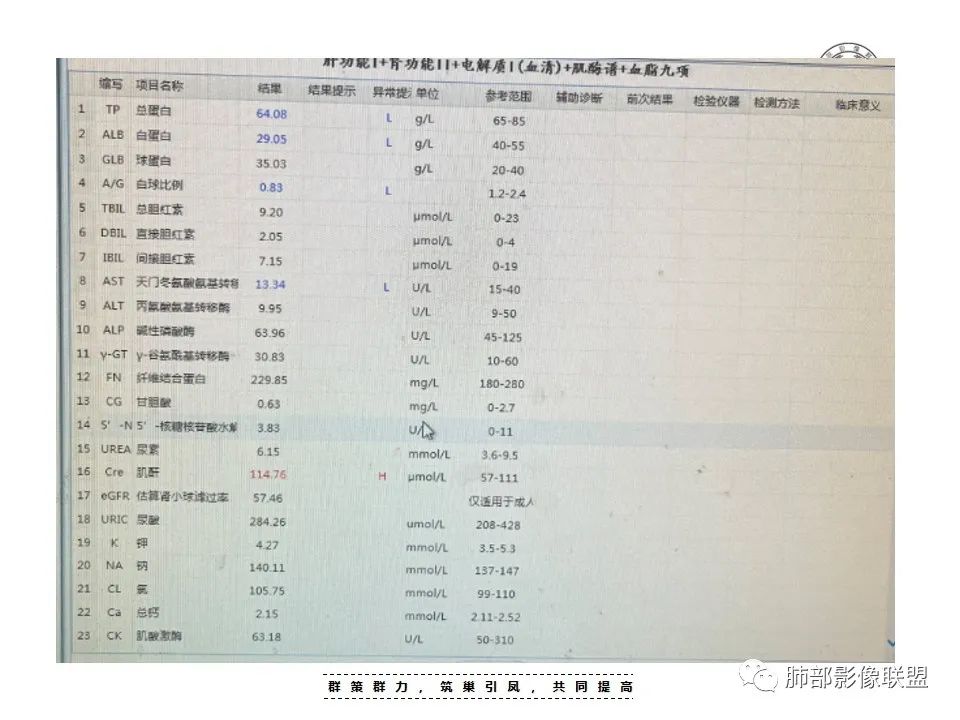Click reference range 208-428
The height and width of the screenshot is (720, 960).
tap(498, 525)
